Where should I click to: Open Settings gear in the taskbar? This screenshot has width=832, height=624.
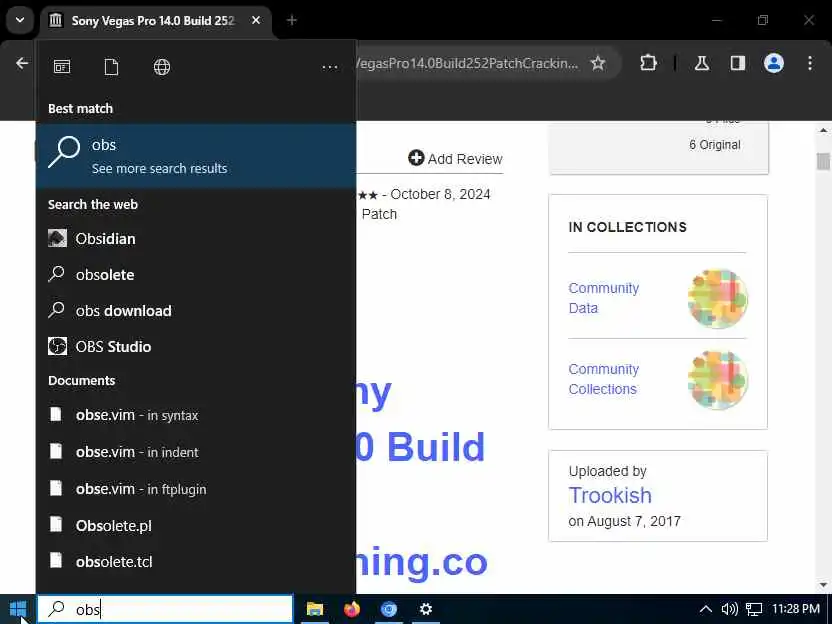coord(426,609)
